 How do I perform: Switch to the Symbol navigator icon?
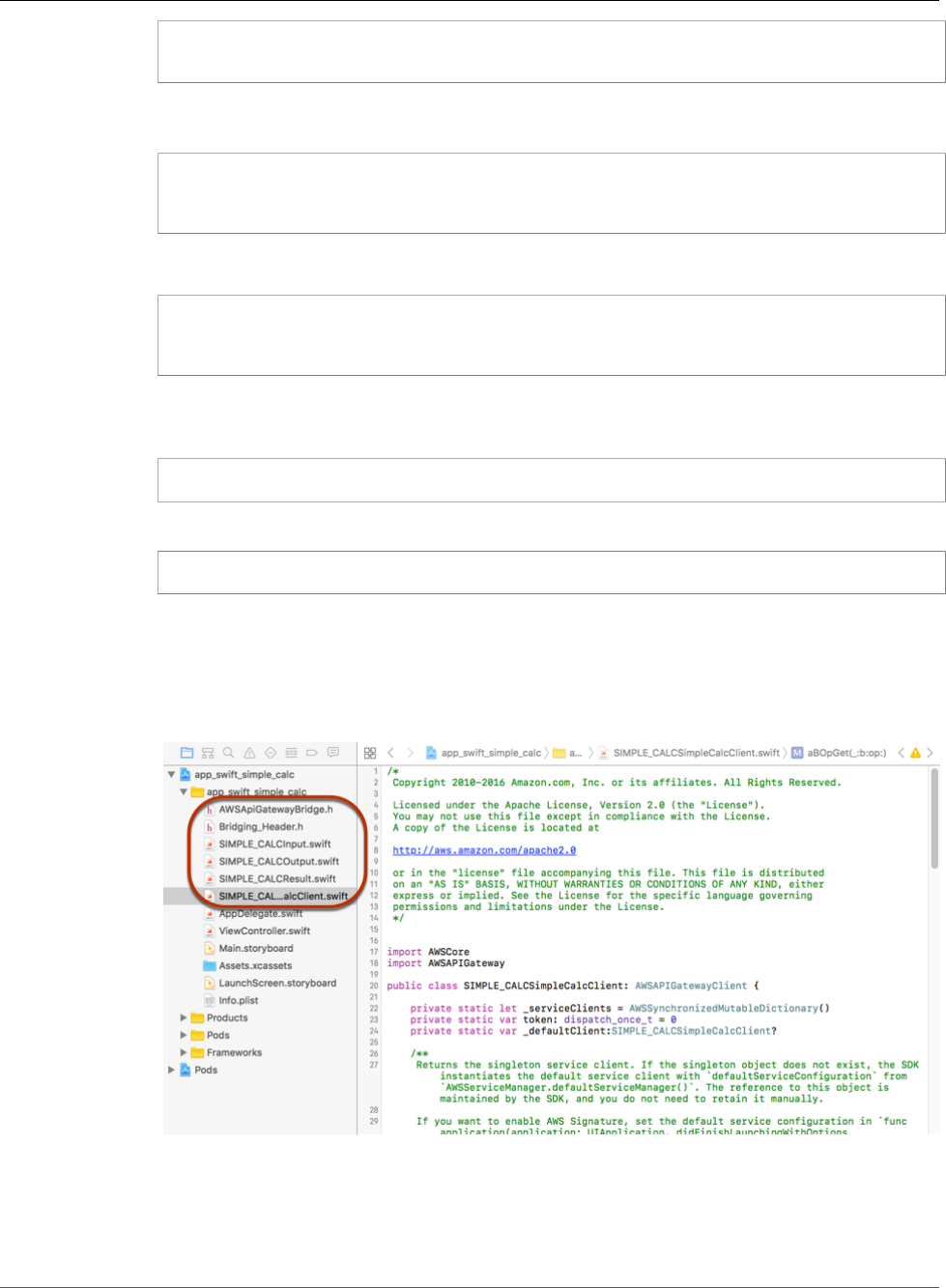208,753
